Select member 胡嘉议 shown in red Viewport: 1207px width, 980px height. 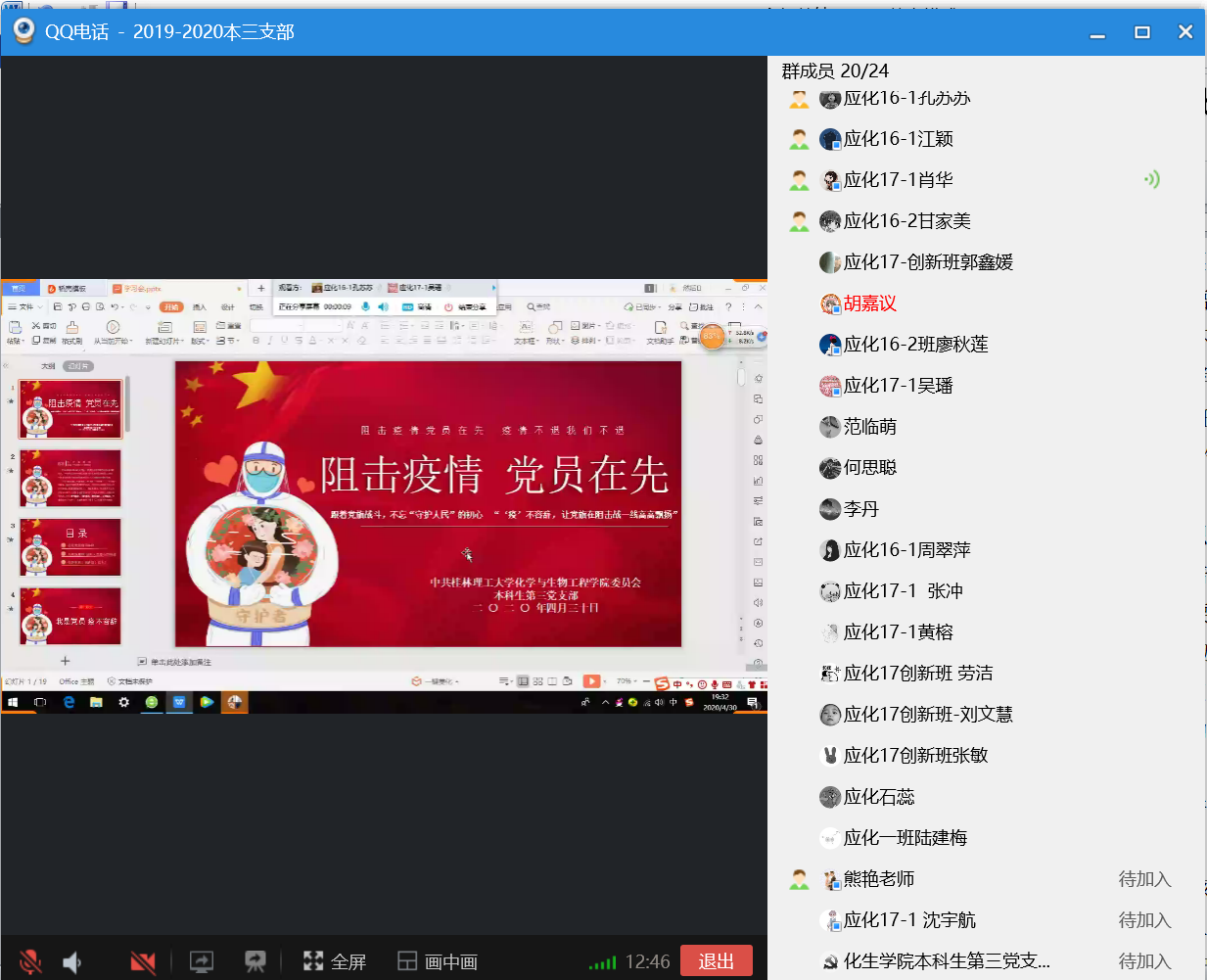[869, 303]
